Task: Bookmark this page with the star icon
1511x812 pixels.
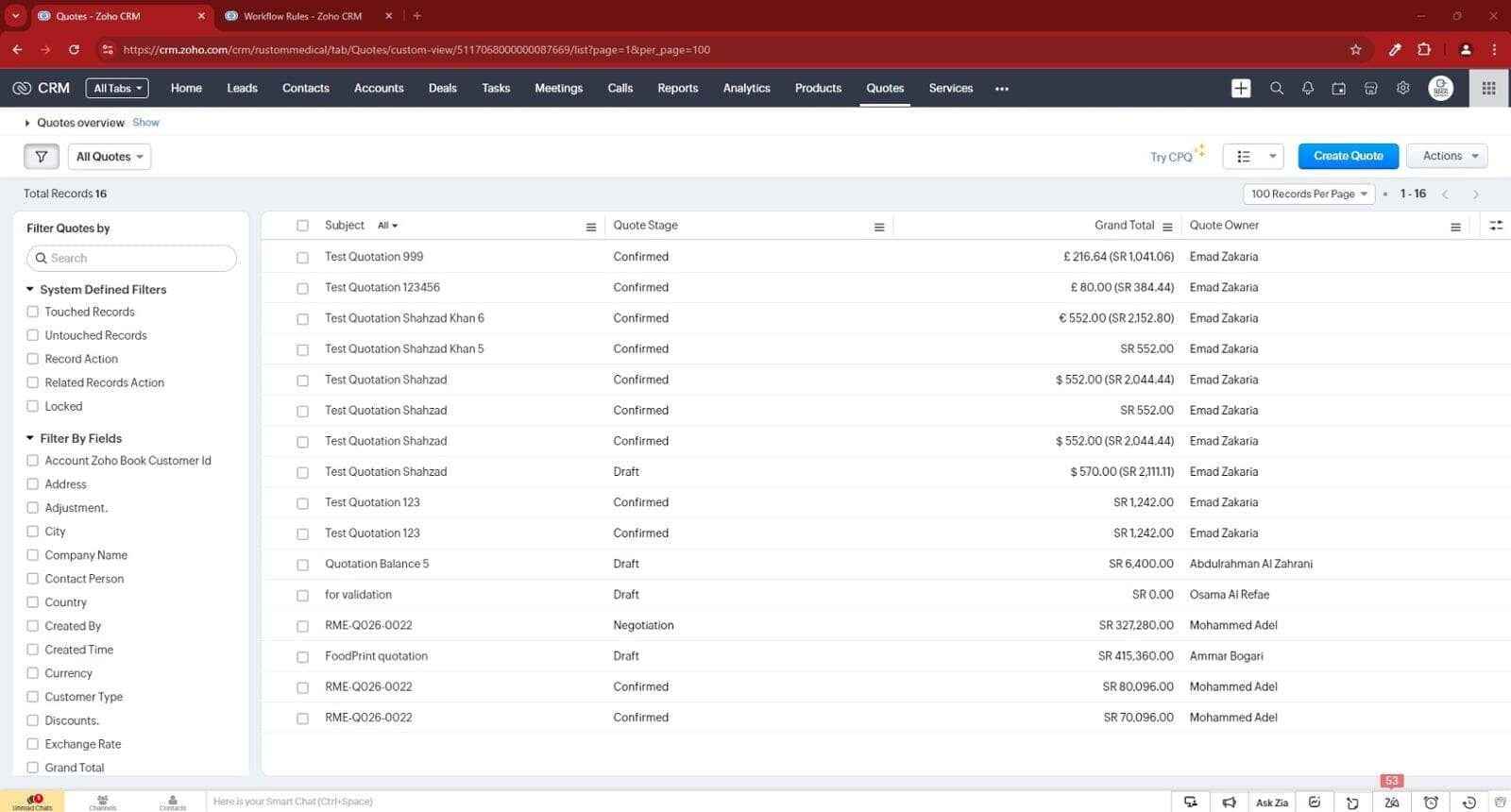Action: coord(1355,50)
